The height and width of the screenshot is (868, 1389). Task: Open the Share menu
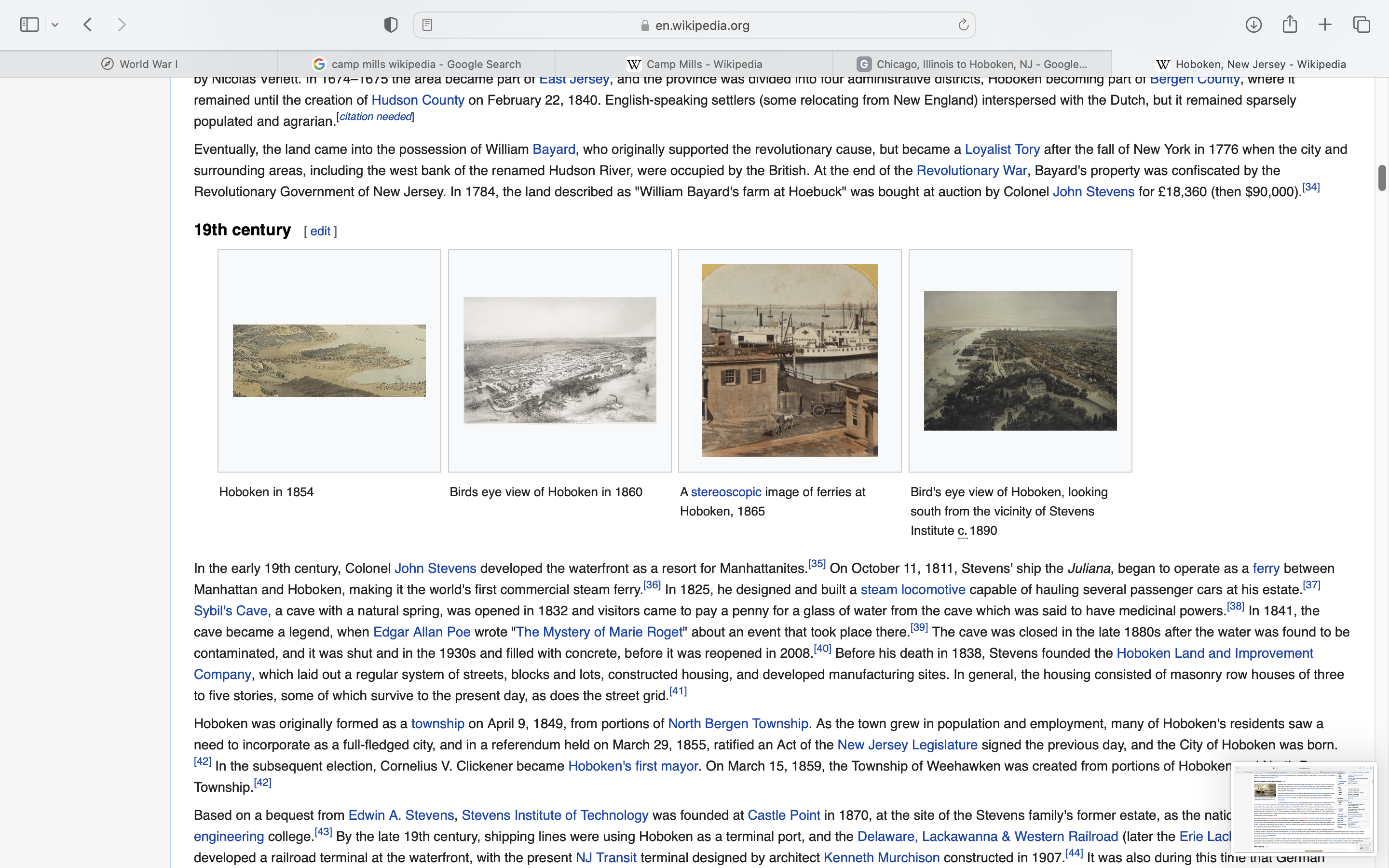tap(1290, 24)
